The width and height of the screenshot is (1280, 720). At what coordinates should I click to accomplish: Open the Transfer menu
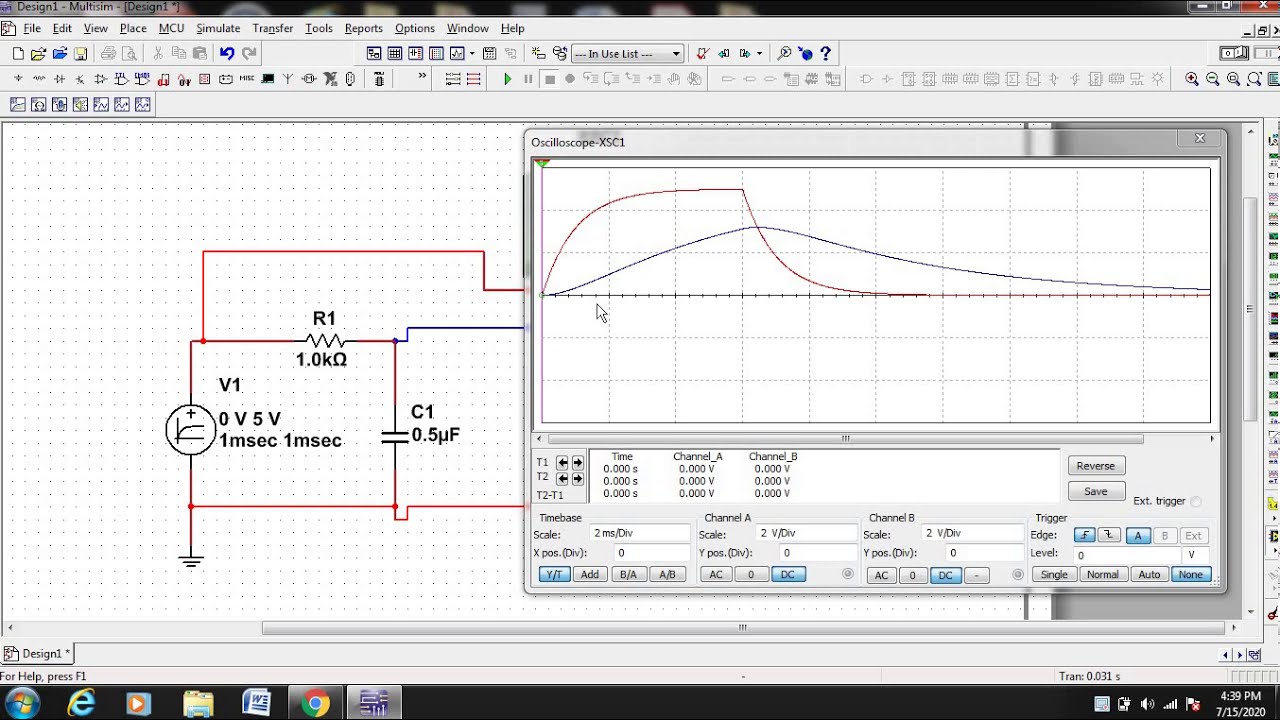[x=273, y=28]
